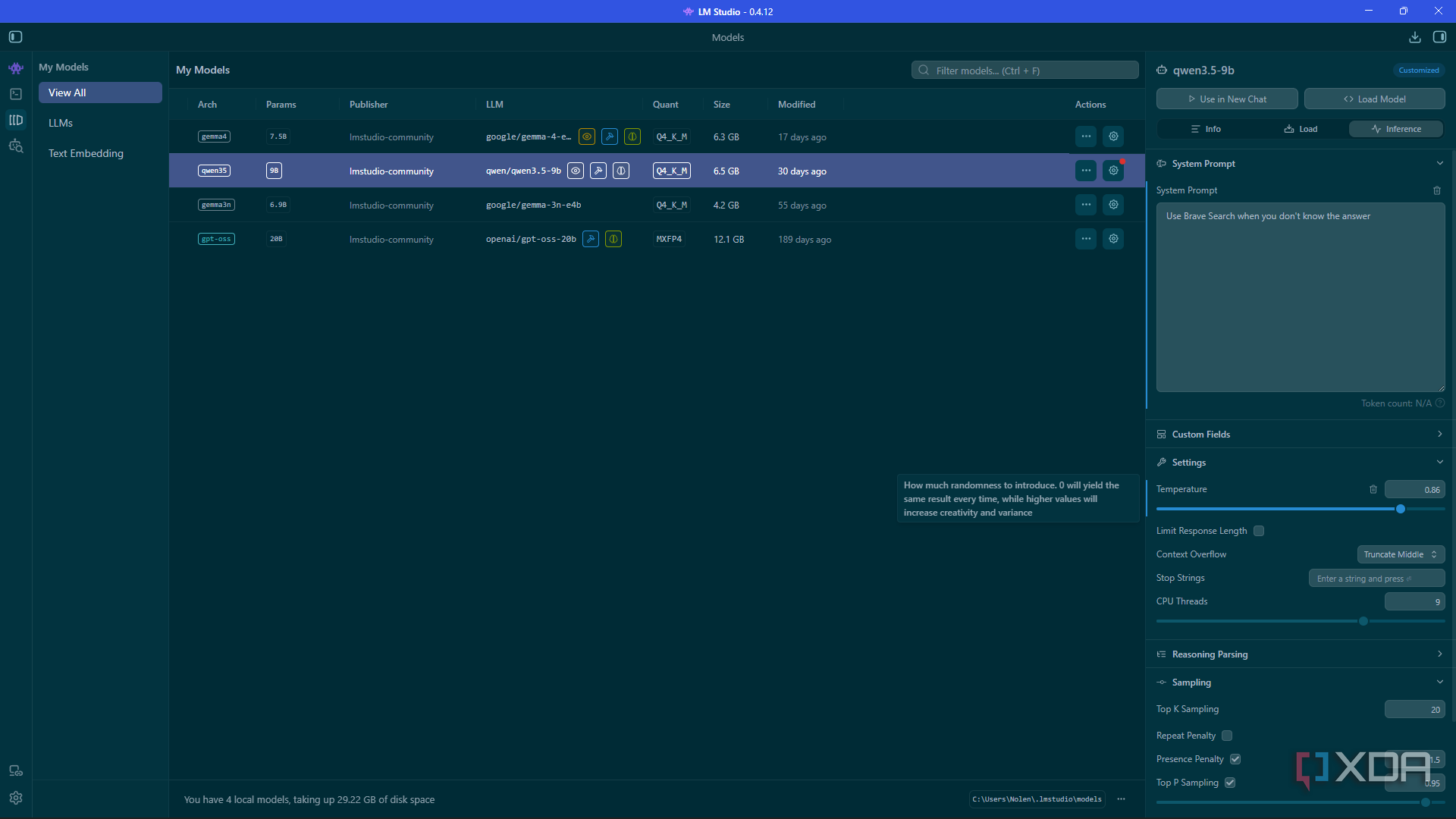Select View All models filter
The image size is (1456, 819).
click(x=100, y=93)
